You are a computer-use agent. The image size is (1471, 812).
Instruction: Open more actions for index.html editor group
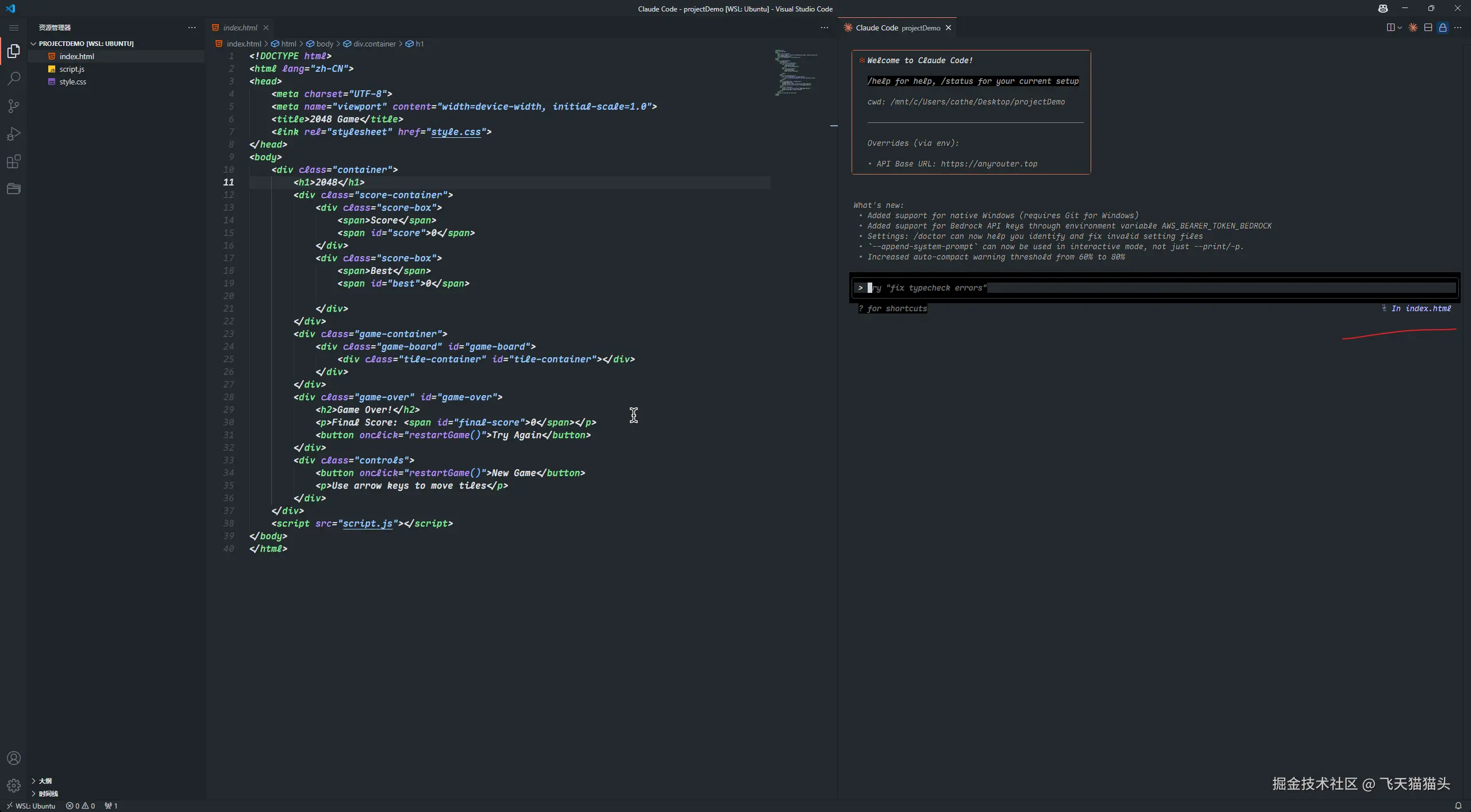(825, 28)
